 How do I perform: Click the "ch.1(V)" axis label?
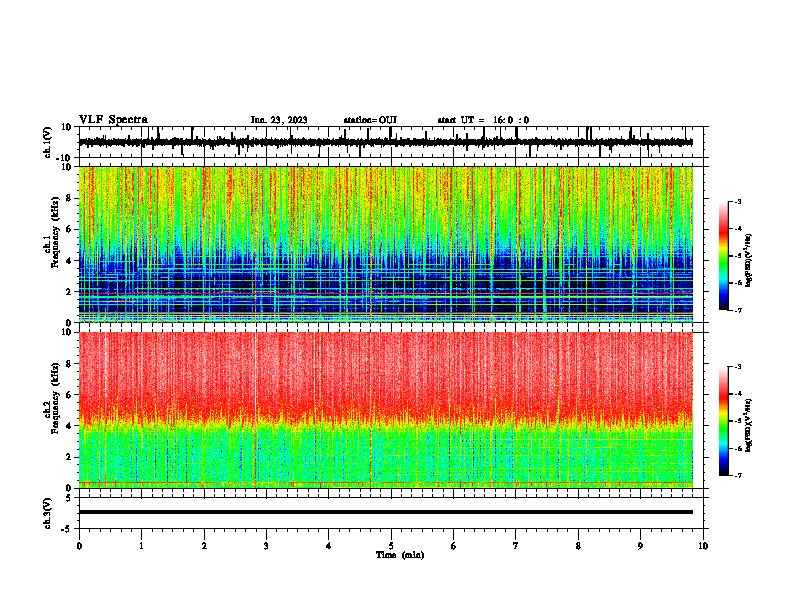pyautogui.click(x=47, y=142)
